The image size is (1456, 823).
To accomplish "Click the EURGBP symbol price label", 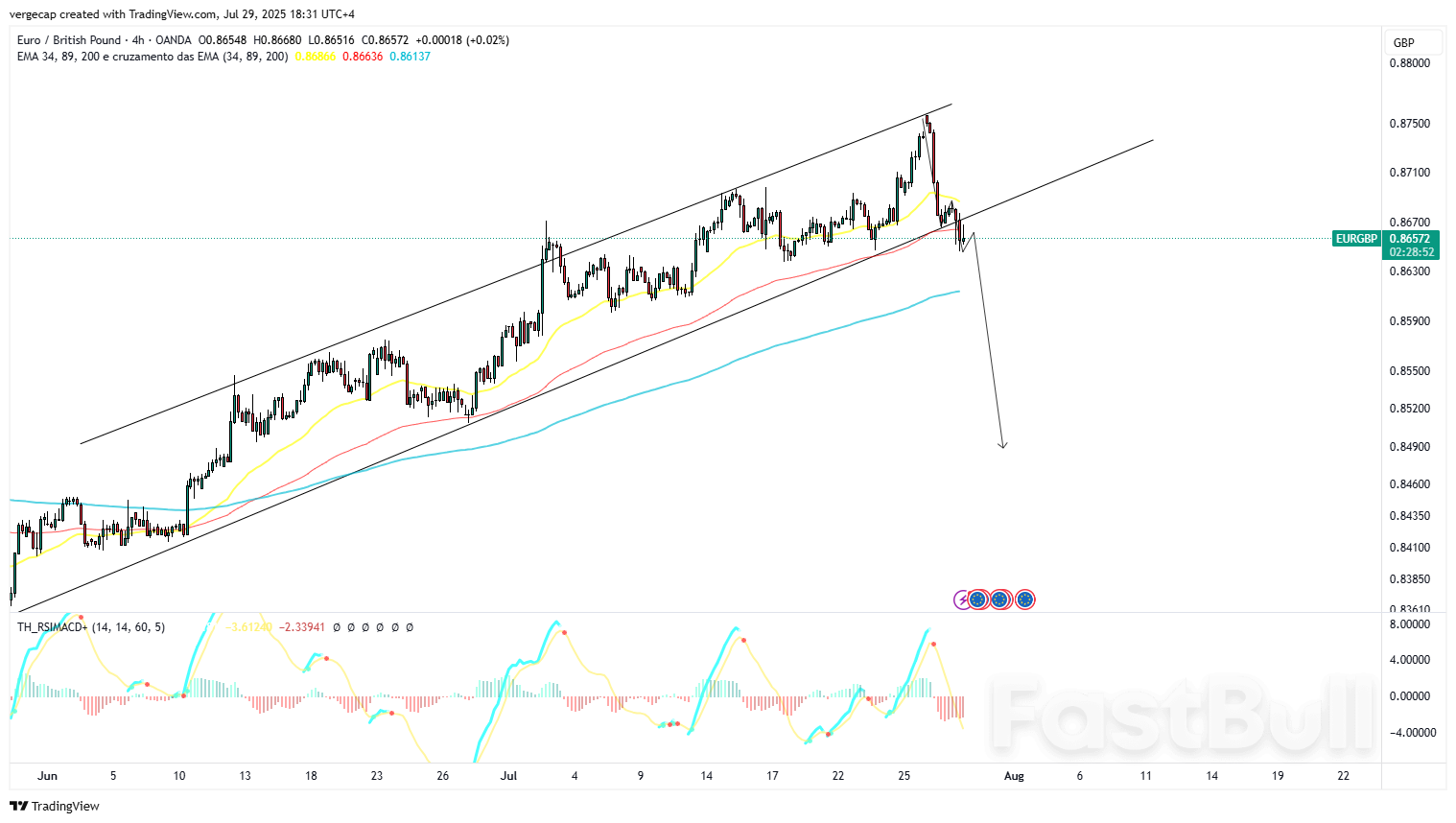I will pos(1356,239).
